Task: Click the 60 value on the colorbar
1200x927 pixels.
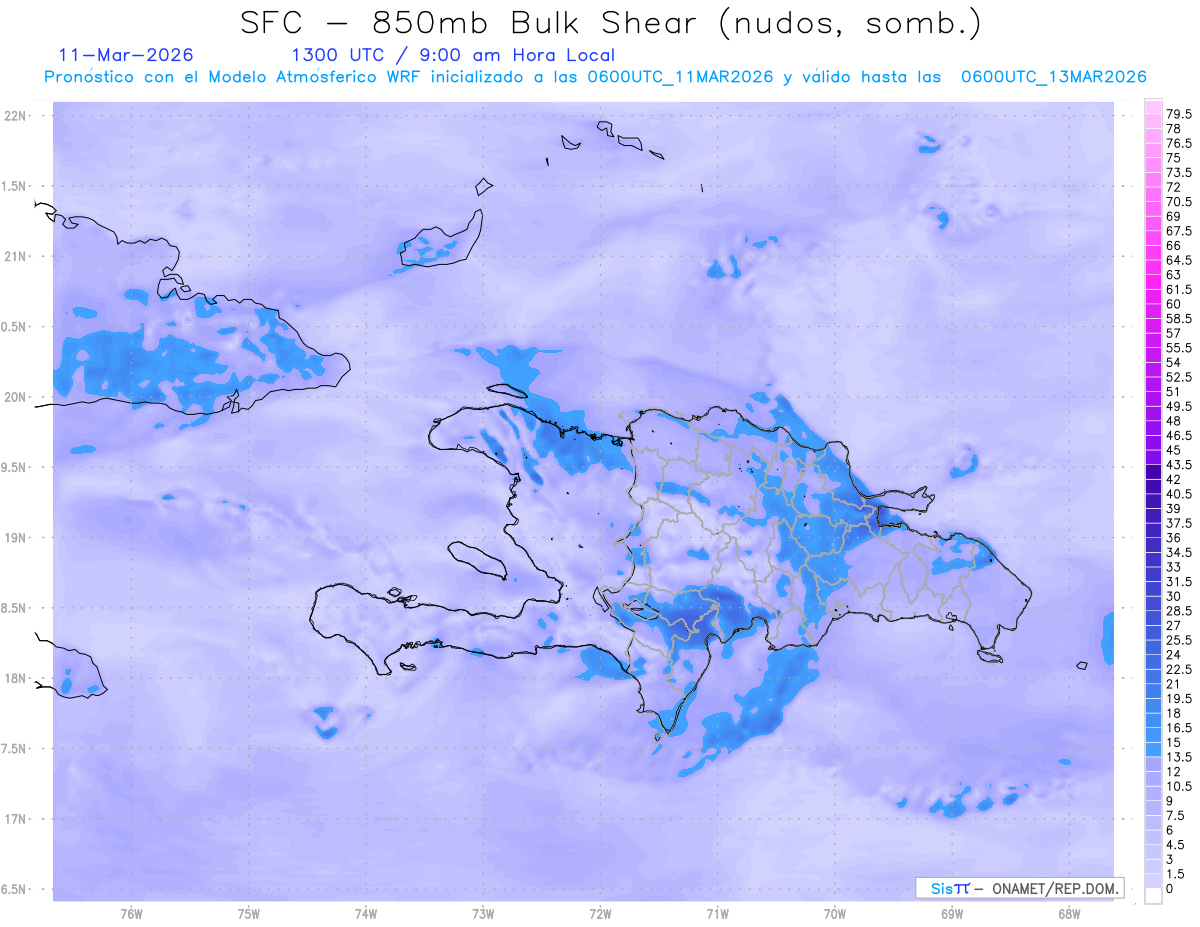Action: point(1173,303)
